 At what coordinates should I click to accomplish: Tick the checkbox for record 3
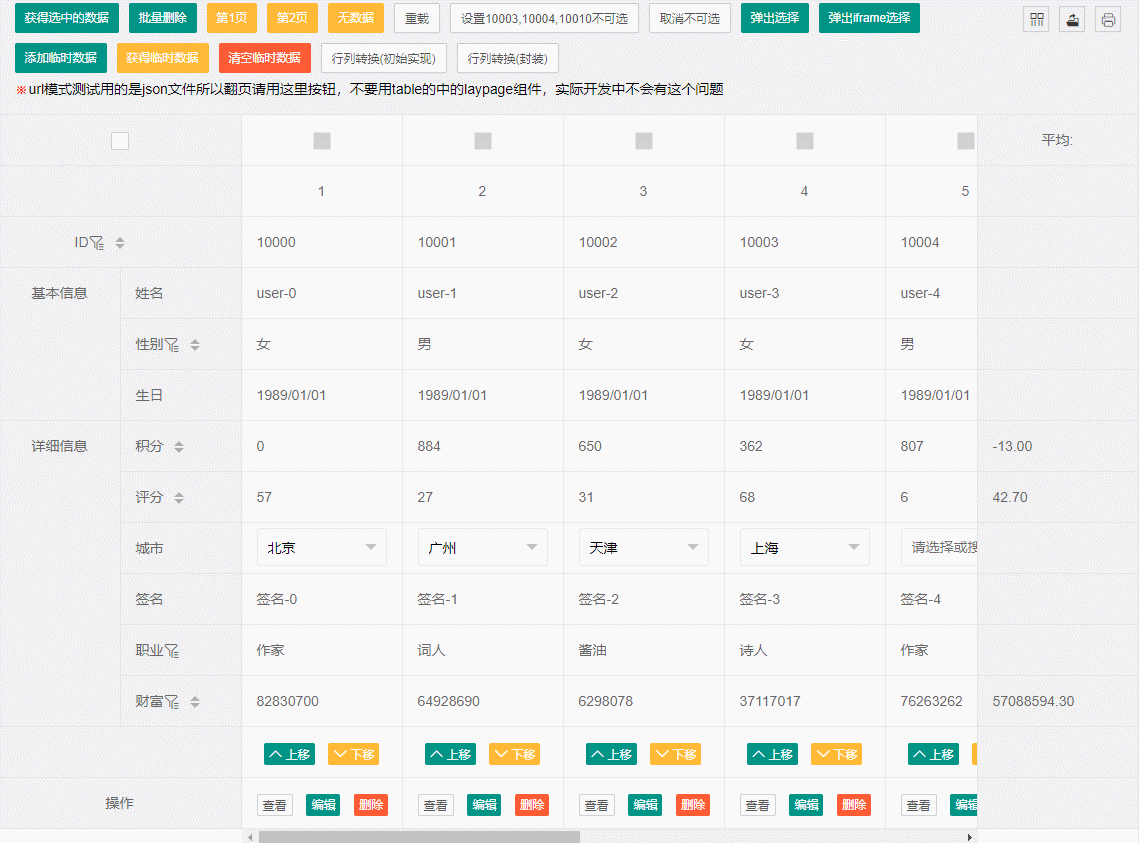pos(644,141)
